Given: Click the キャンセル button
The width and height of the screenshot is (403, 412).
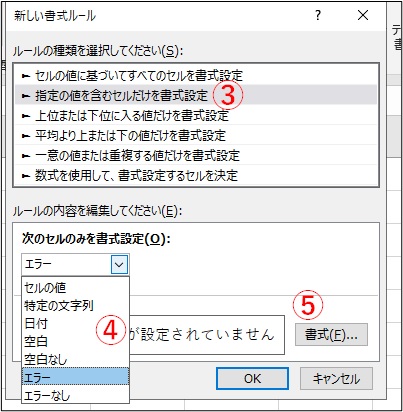Looking at the screenshot, I should click(336, 378).
